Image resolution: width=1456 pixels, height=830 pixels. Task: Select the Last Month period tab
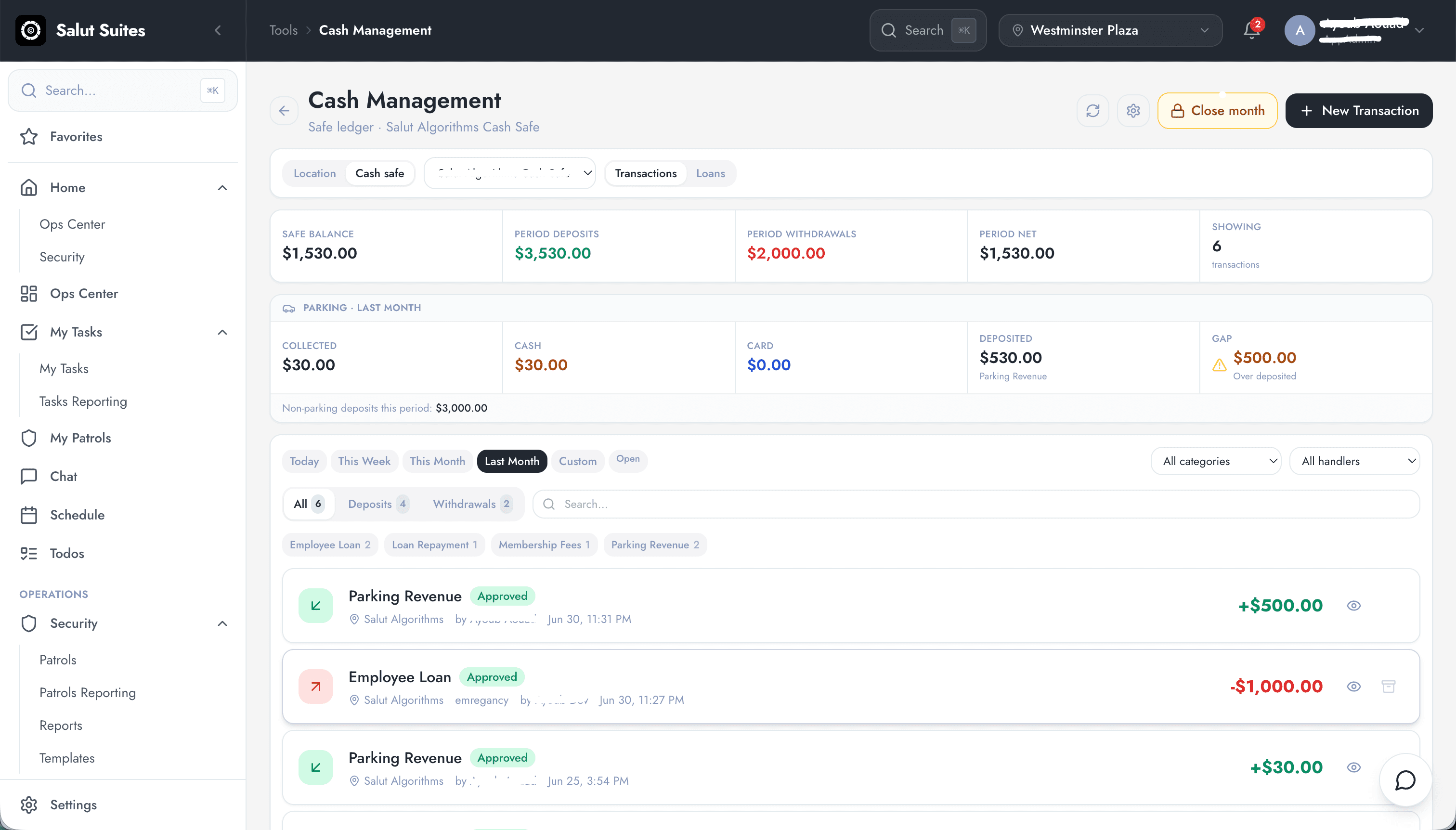pyautogui.click(x=512, y=461)
